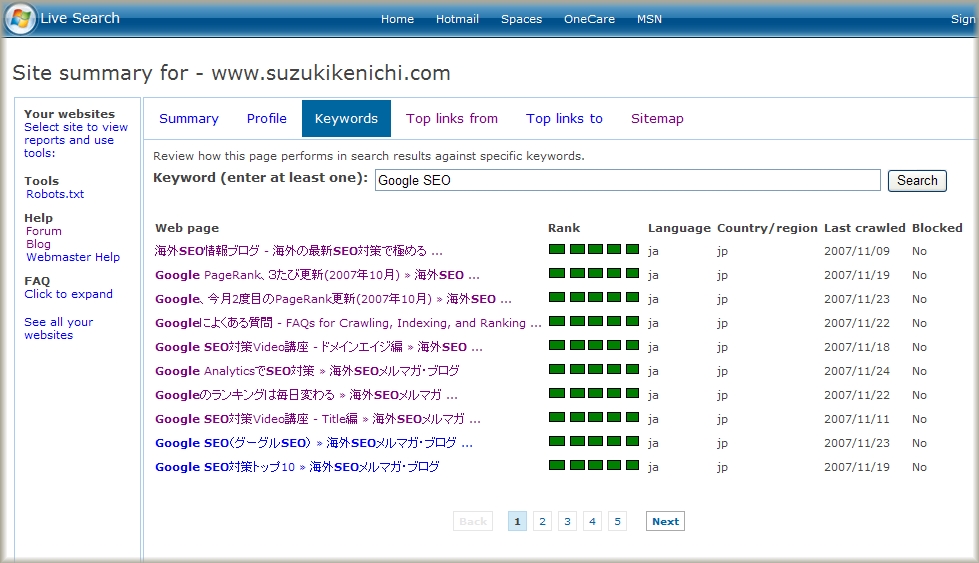This screenshot has height=563, width=979.
Task: Click the disabled Back page button
Action: click(x=473, y=521)
